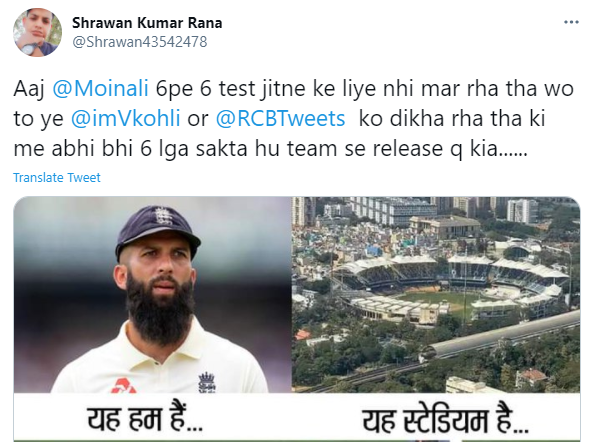Image resolution: width=596 pixels, height=442 pixels.
Task: Open the @Shrawan43542478 handle link
Action: tap(139, 42)
